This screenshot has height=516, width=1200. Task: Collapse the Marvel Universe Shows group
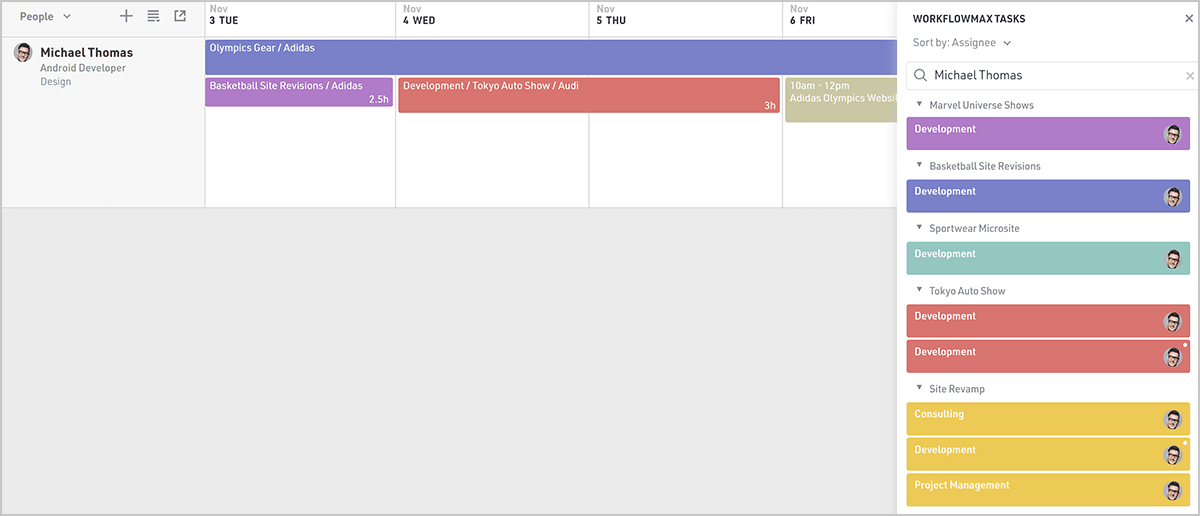919,104
